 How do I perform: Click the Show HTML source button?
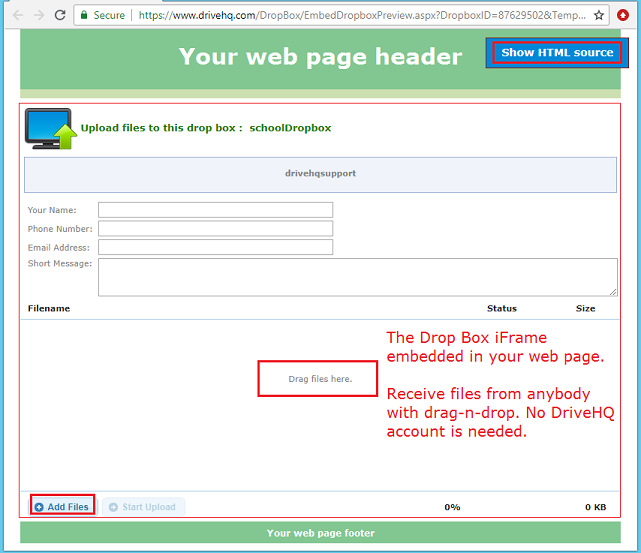(557, 53)
